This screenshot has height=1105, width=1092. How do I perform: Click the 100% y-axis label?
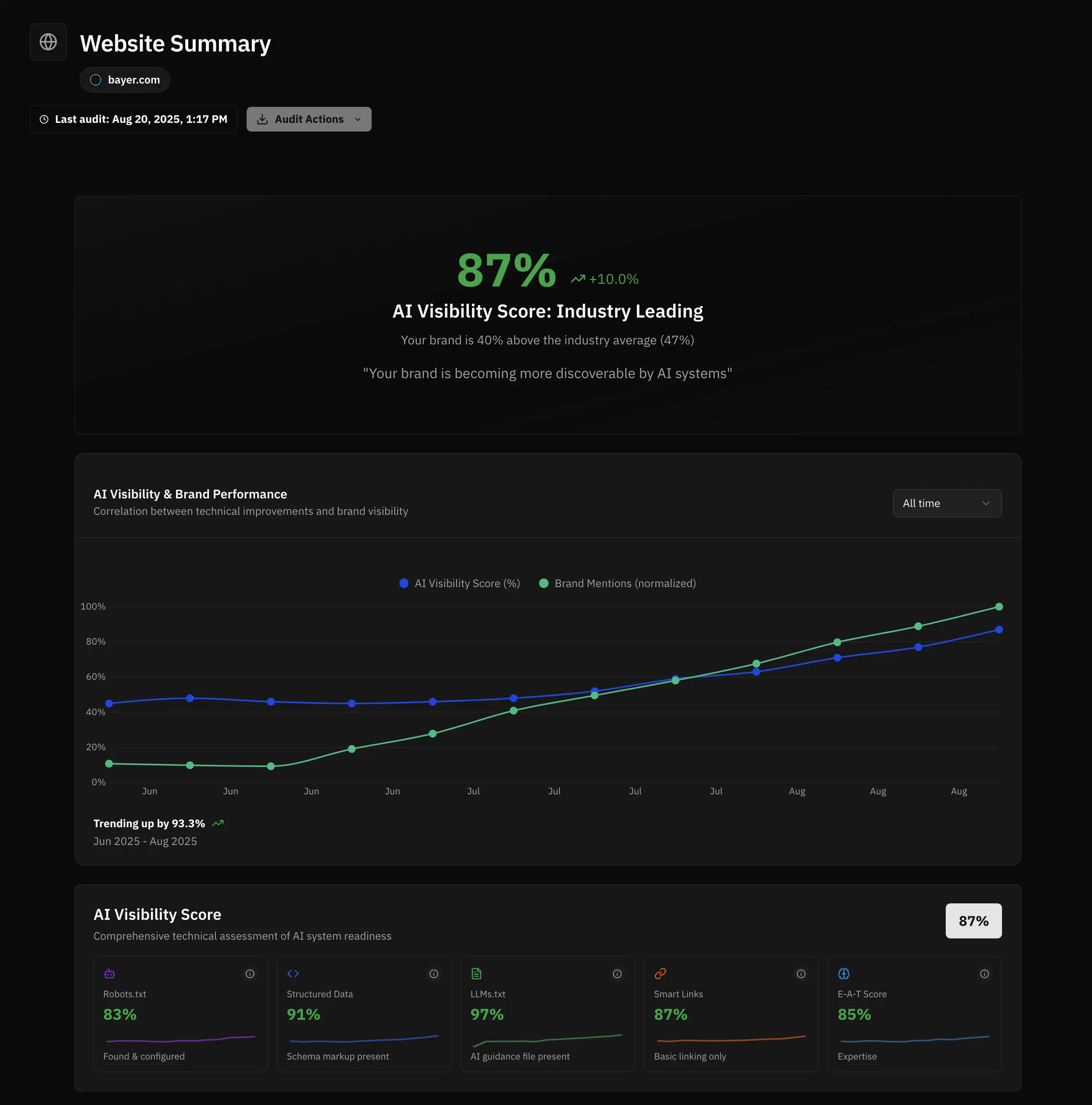(x=93, y=606)
